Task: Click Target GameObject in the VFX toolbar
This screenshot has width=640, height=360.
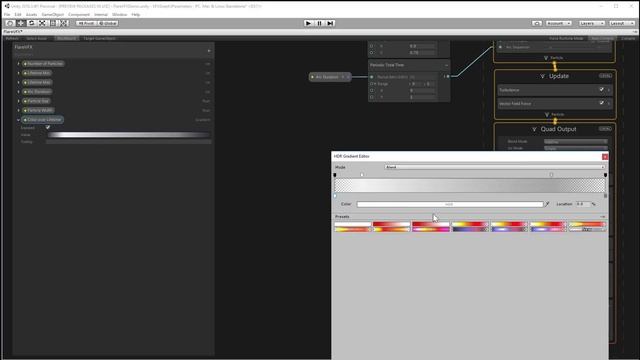Action: 100,38
